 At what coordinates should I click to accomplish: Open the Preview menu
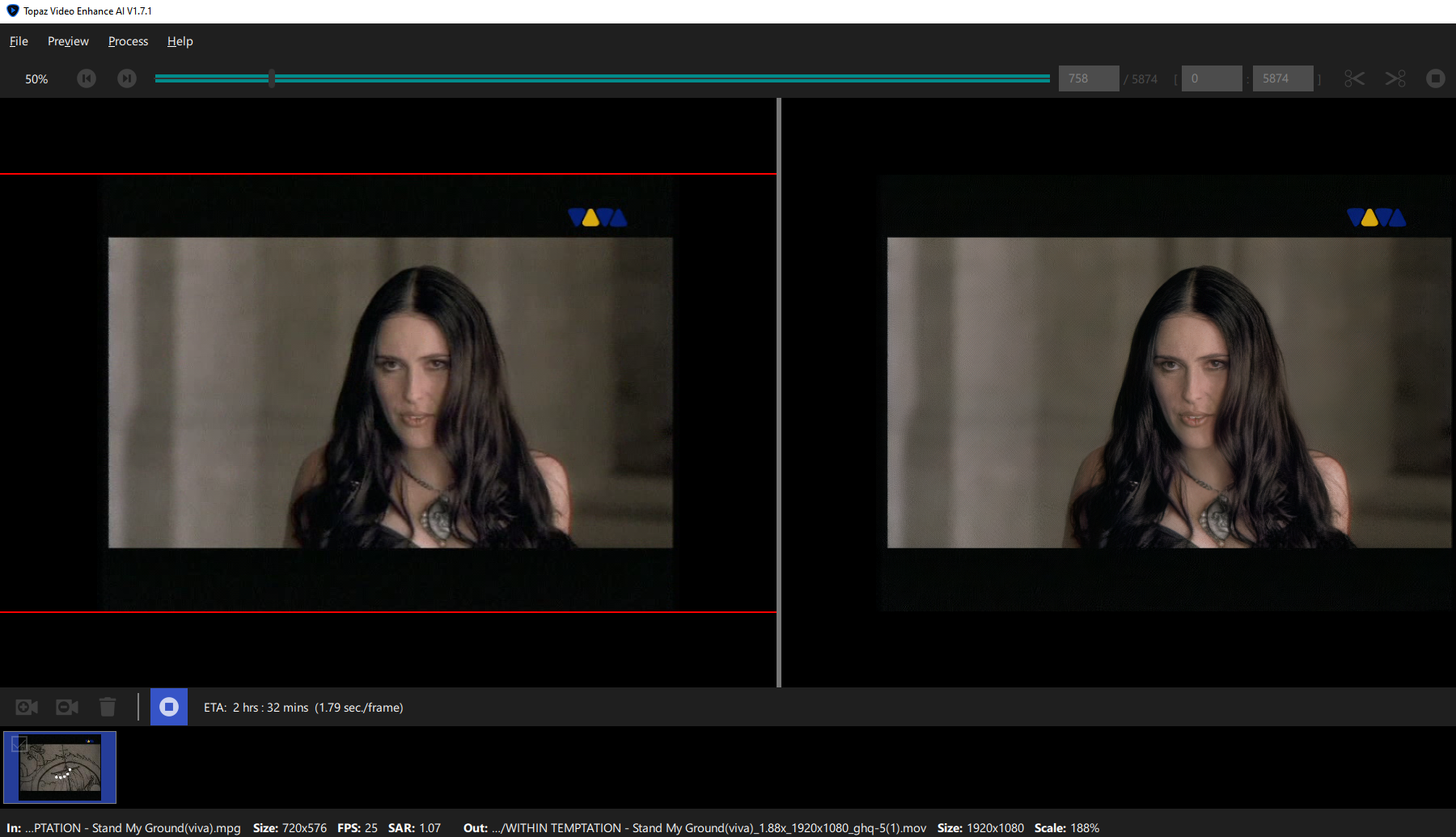tap(68, 41)
